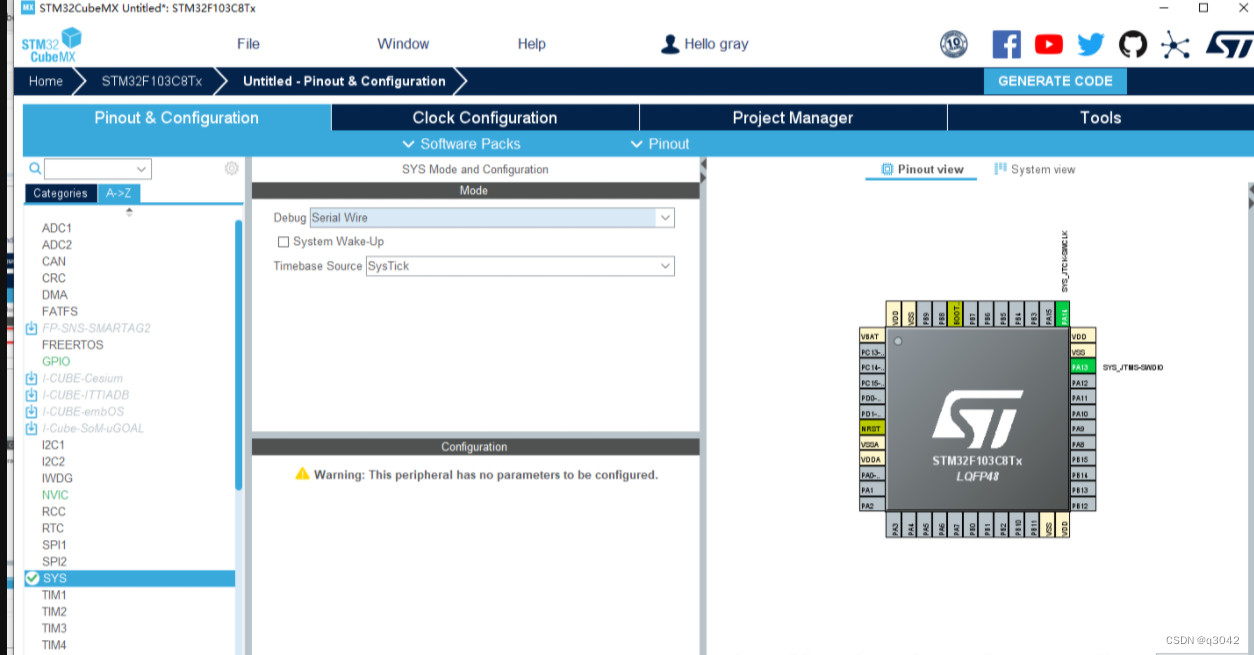Open the Facebook page icon
1254x655 pixels.
point(1006,44)
